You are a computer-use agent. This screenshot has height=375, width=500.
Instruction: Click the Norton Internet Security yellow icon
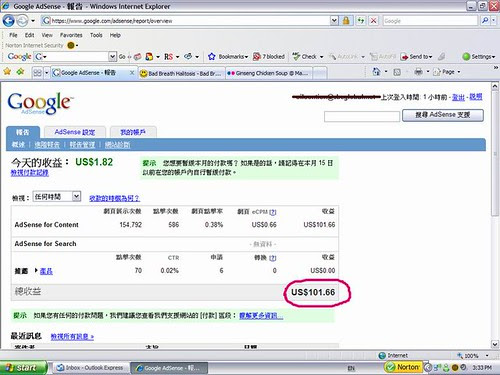(x=71, y=45)
